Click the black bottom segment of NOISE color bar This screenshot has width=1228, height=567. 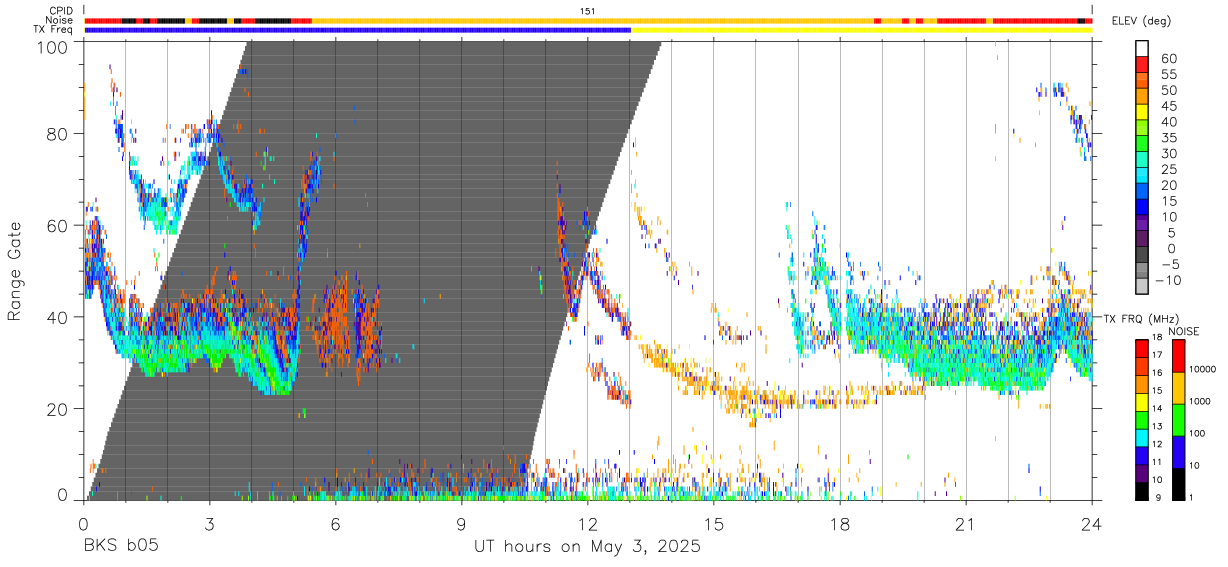(1177, 483)
